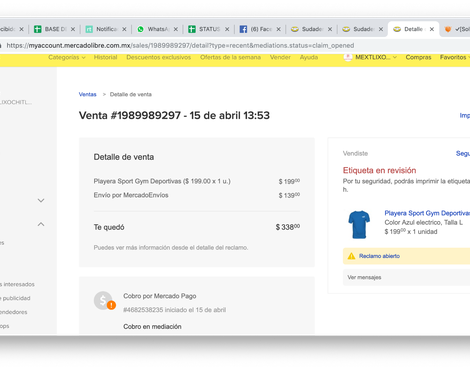This screenshot has height=370, width=470.
Task: Click the yellow warning triangle icon
Action: [351, 256]
